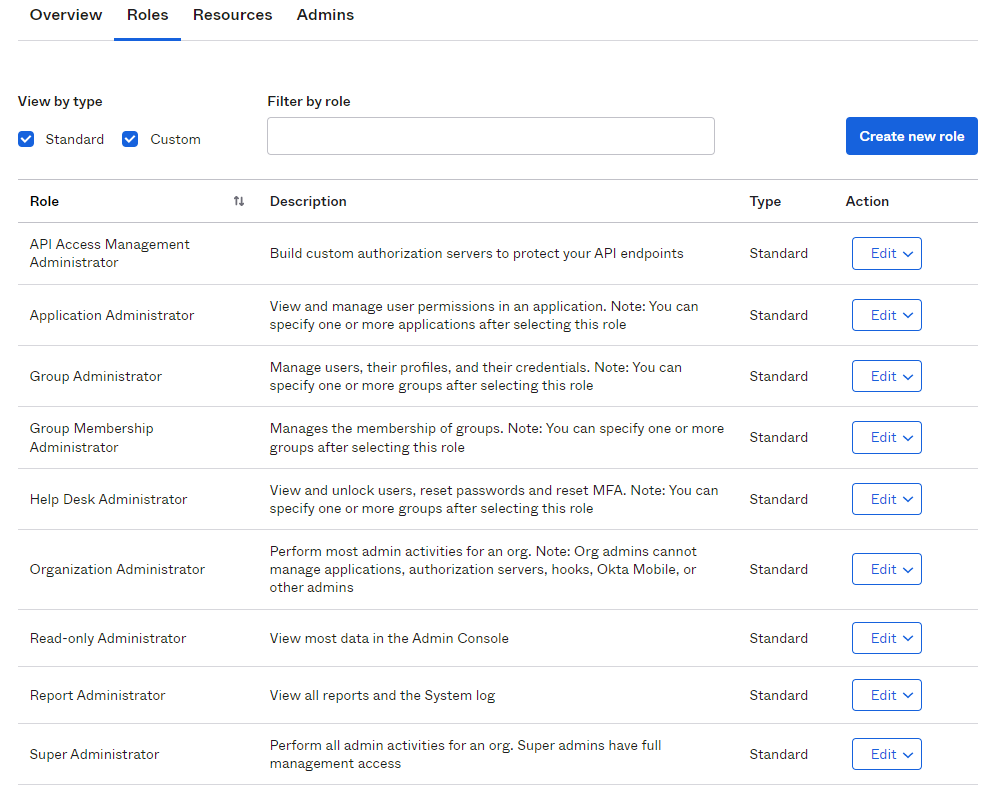This screenshot has width=1000, height=797.
Task: Click description 'View and unlock users, reset passwords'
Action: click(x=494, y=499)
